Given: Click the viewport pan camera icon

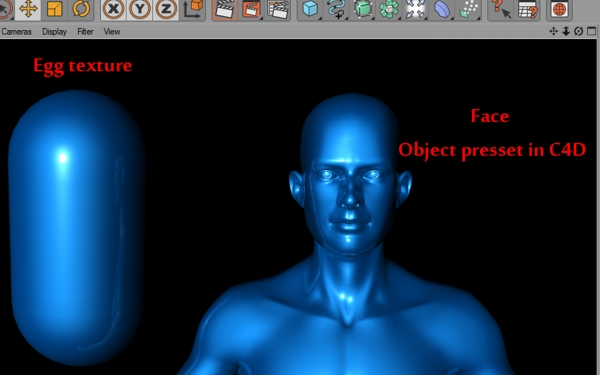Looking at the screenshot, I should point(553,31).
